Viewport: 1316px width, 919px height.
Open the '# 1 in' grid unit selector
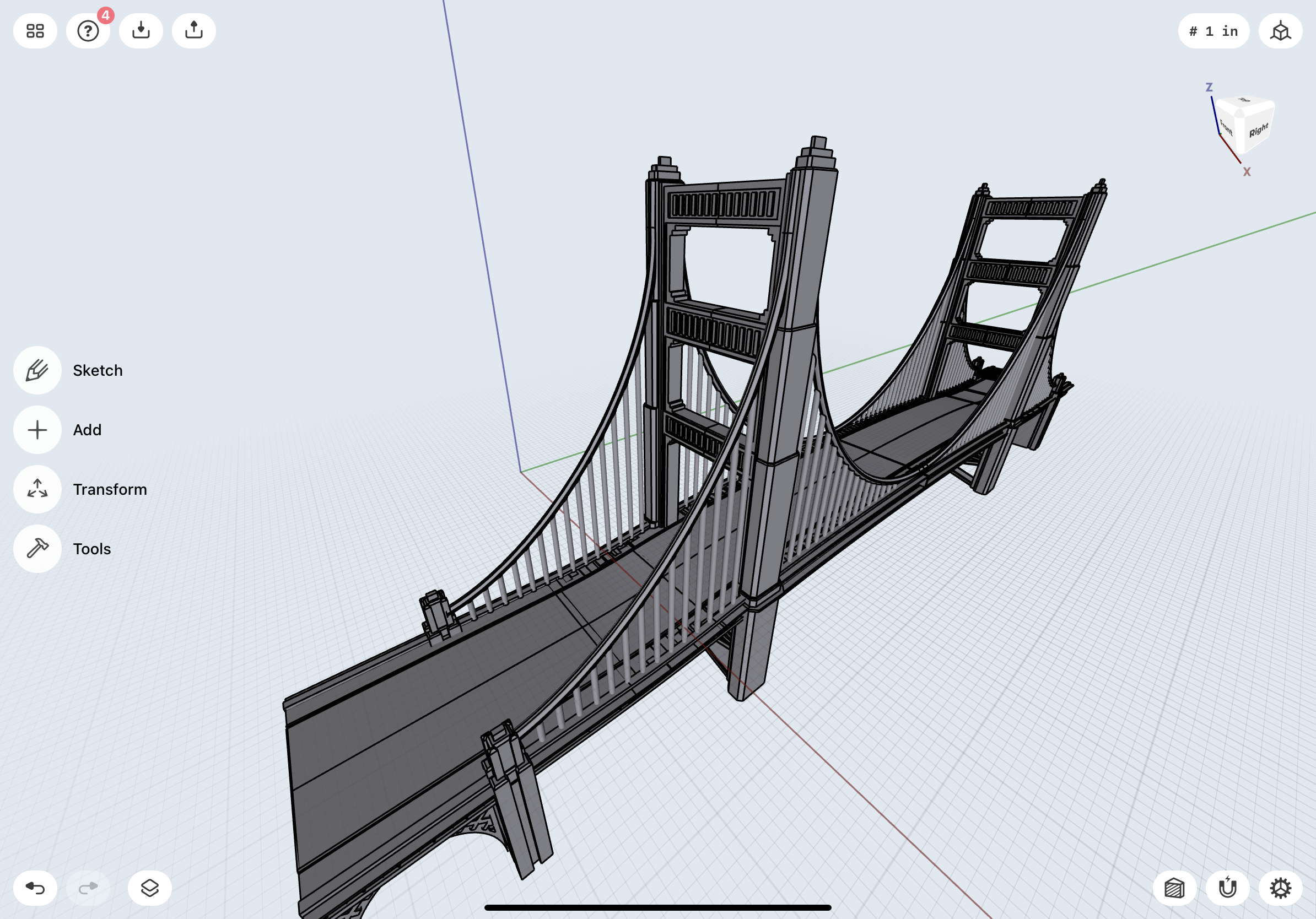(1213, 31)
